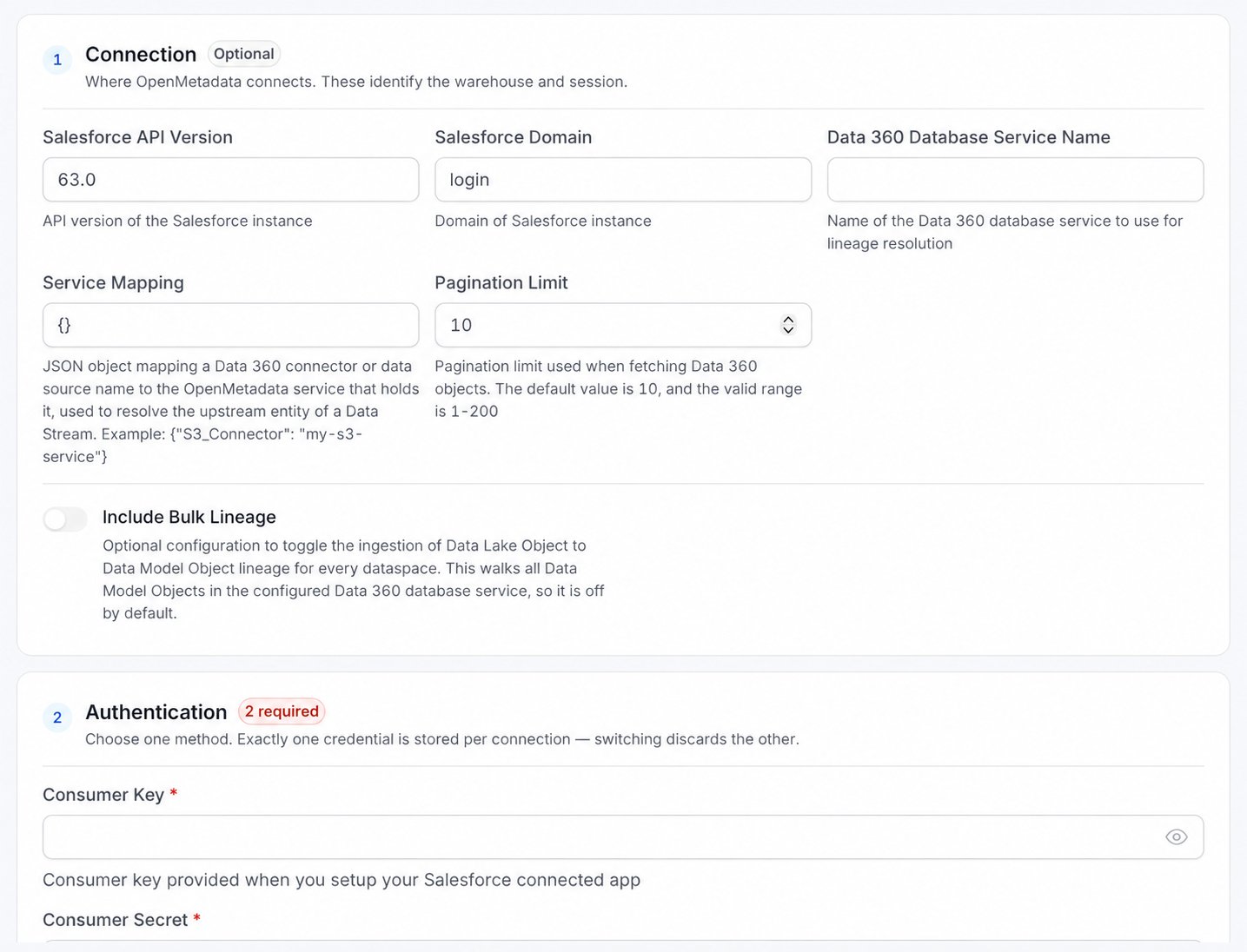Click the 'Optional configuration to toggle' description
Viewport: 1247px width, 952px height.
[x=354, y=579]
